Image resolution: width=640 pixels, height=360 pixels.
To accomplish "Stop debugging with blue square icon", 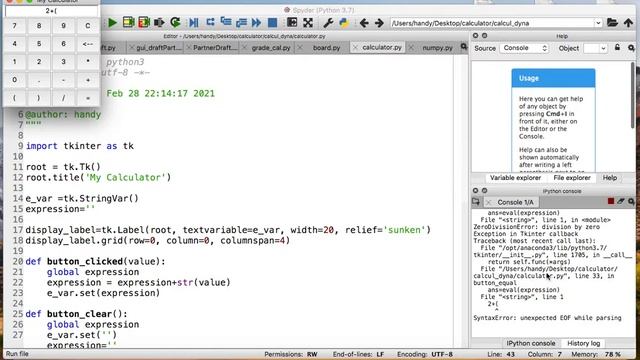I will pos(272,22).
